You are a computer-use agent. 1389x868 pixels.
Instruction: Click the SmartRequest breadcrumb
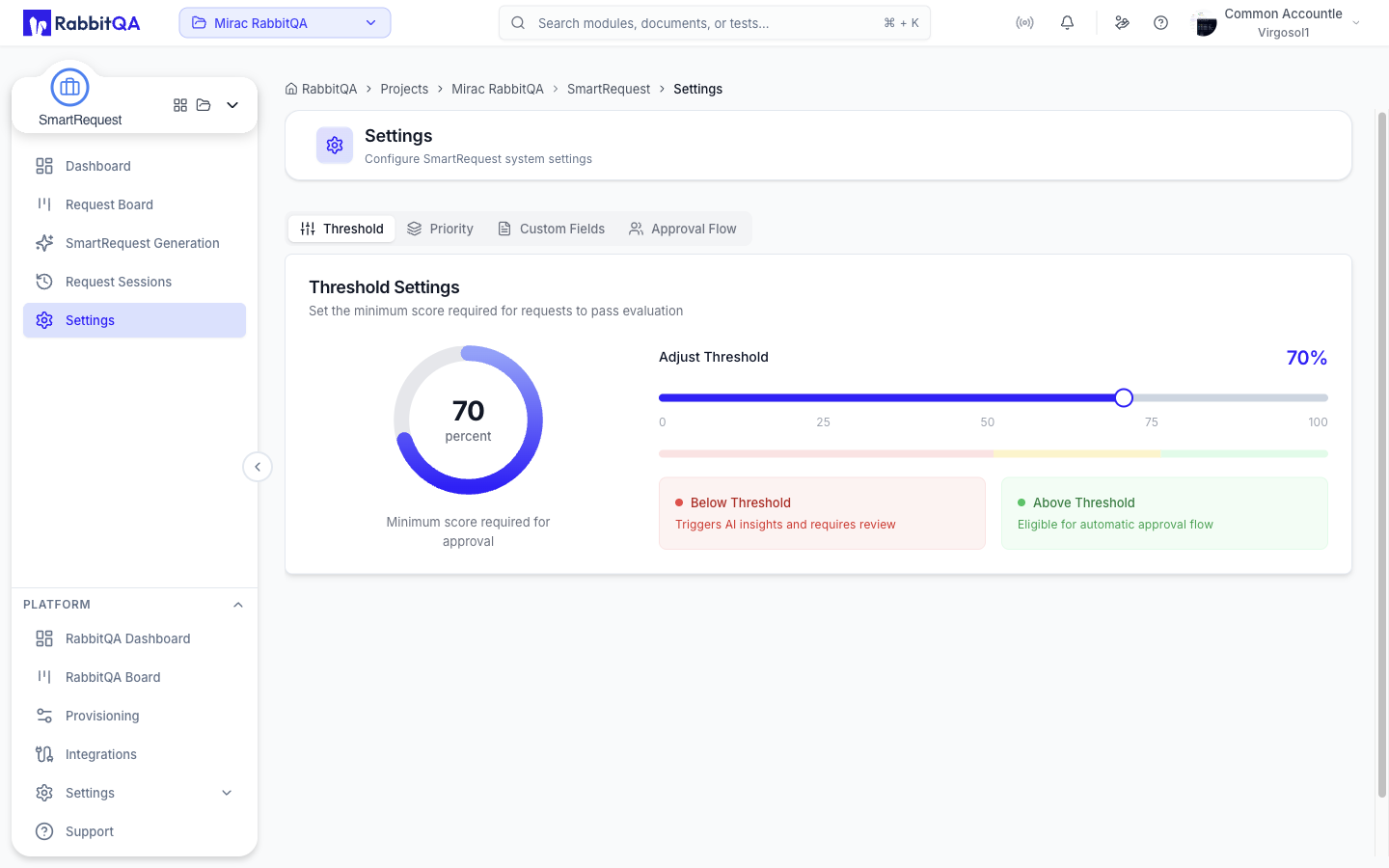[x=609, y=89]
